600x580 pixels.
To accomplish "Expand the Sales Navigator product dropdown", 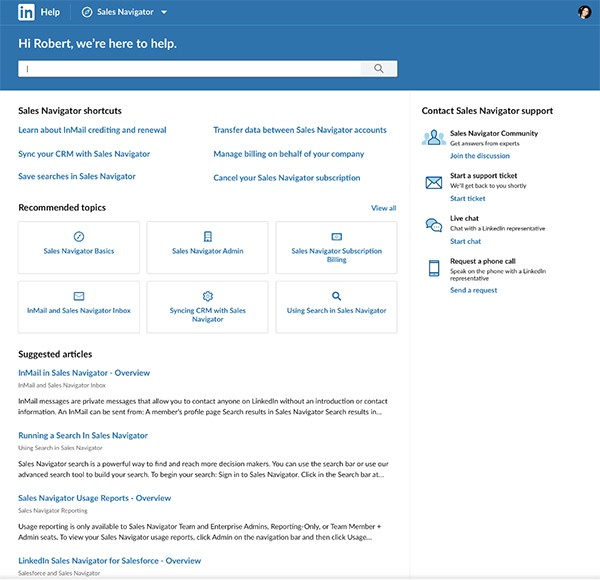I will tap(164, 12).
